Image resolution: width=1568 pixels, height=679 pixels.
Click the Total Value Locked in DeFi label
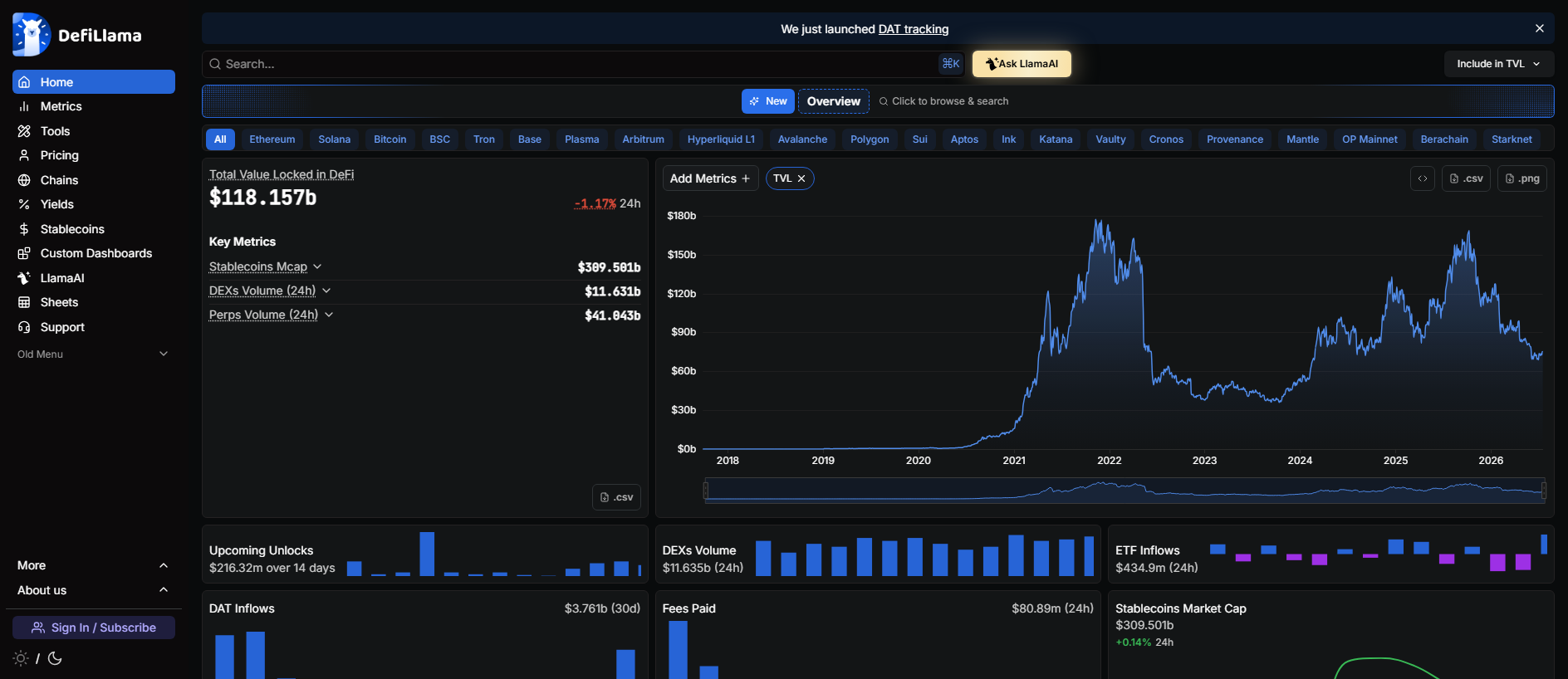(282, 174)
